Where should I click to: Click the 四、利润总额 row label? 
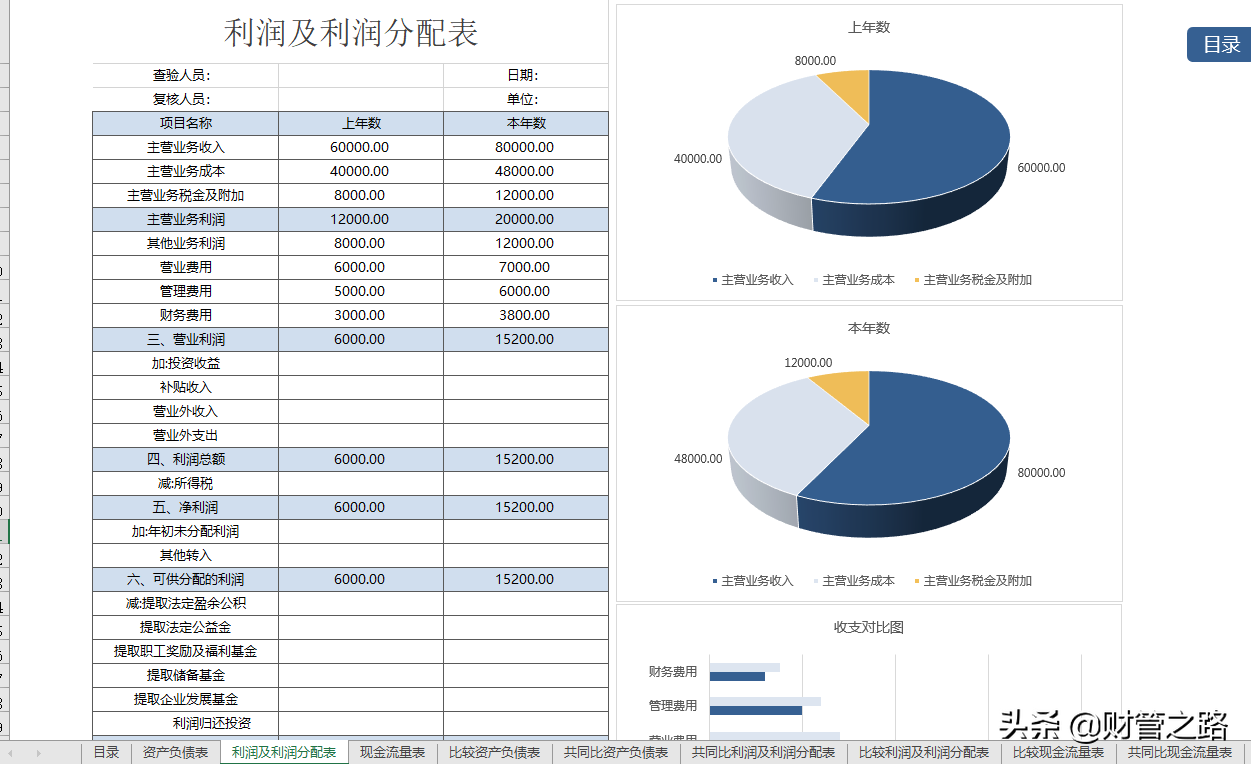185,459
